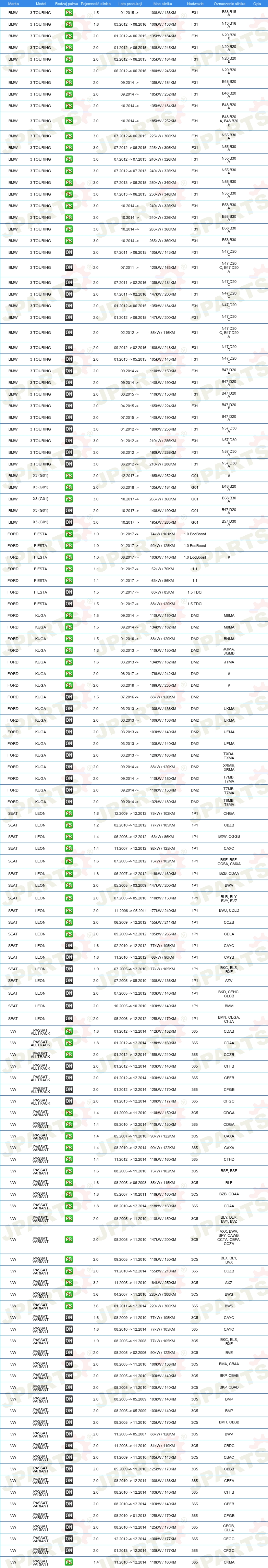Screen dimensions: 268x1568
Task: Click diesel icon in Passat Variant CBDC row
Action: (x=69, y=1446)
